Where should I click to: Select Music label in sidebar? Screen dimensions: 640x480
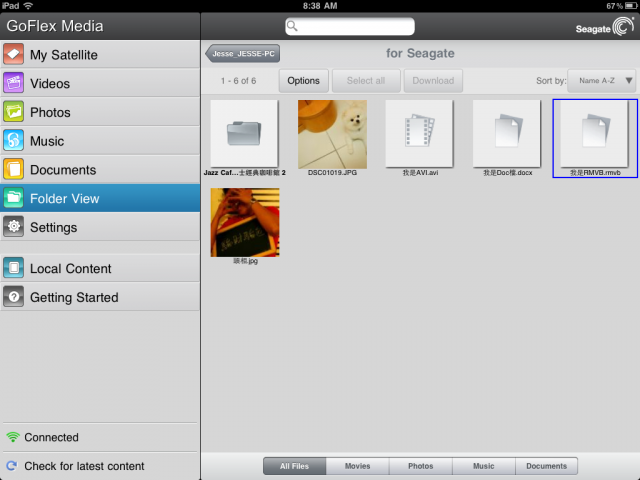47,141
